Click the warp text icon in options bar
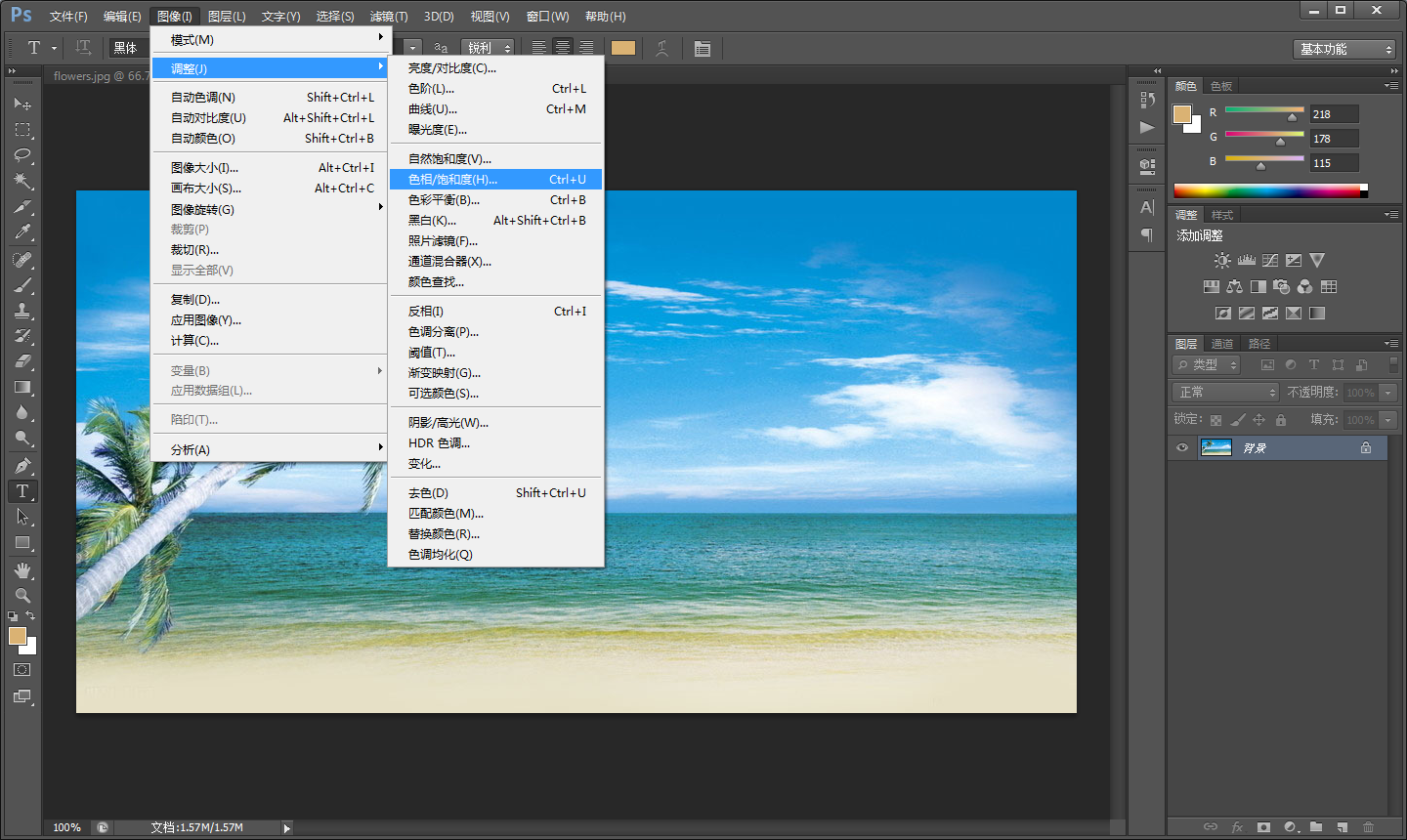Viewport: 1407px width, 840px height. (x=662, y=48)
